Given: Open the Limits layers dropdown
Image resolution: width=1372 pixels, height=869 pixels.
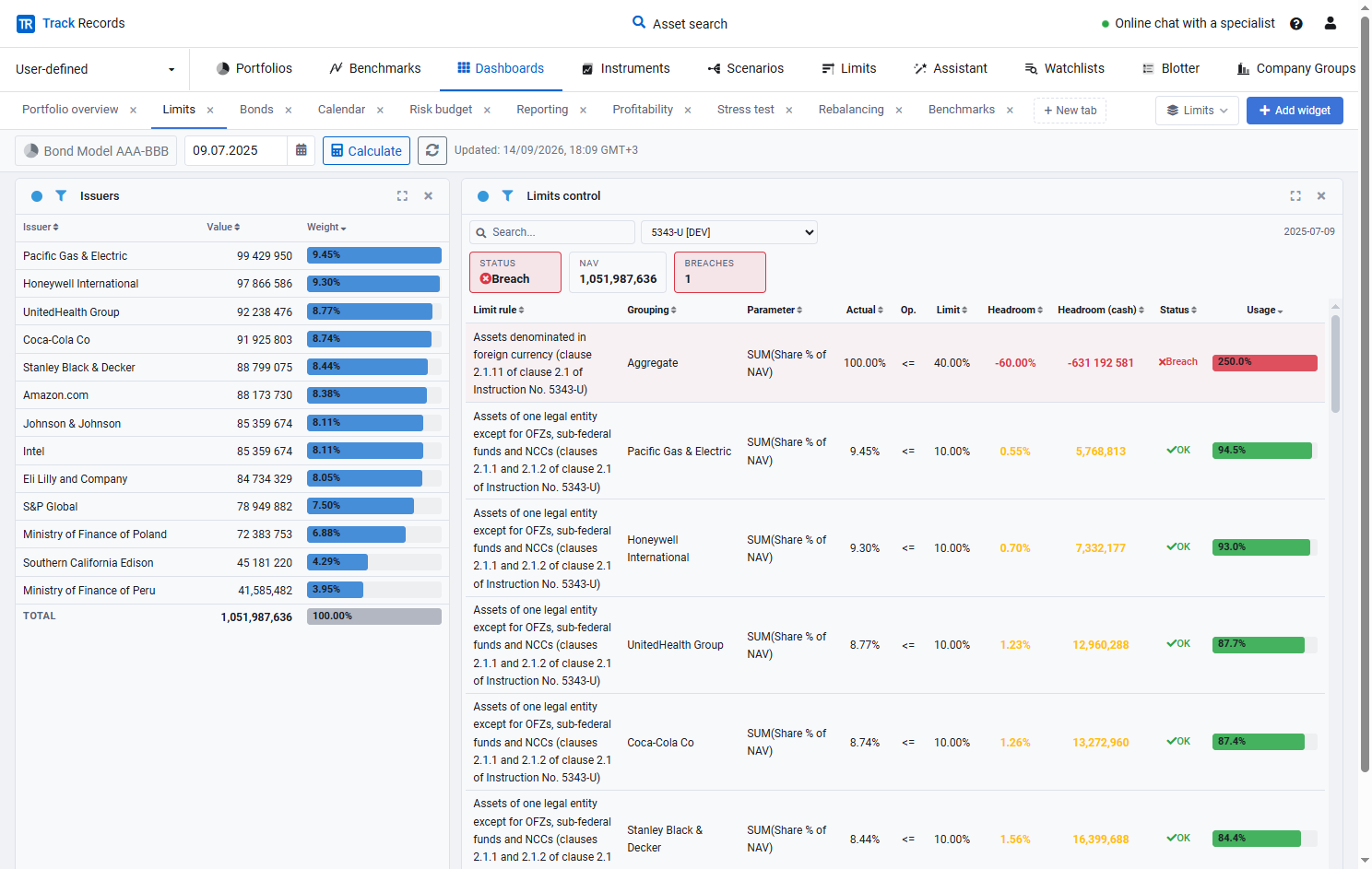Looking at the screenshot, I should coord(1197,111).
